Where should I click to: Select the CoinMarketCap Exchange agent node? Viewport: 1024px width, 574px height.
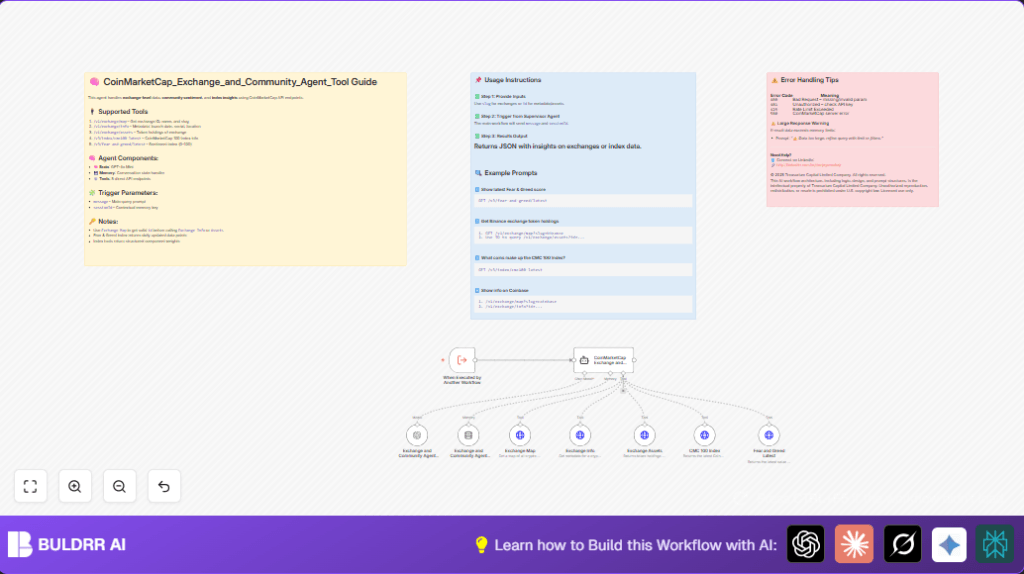pos(603,360)
